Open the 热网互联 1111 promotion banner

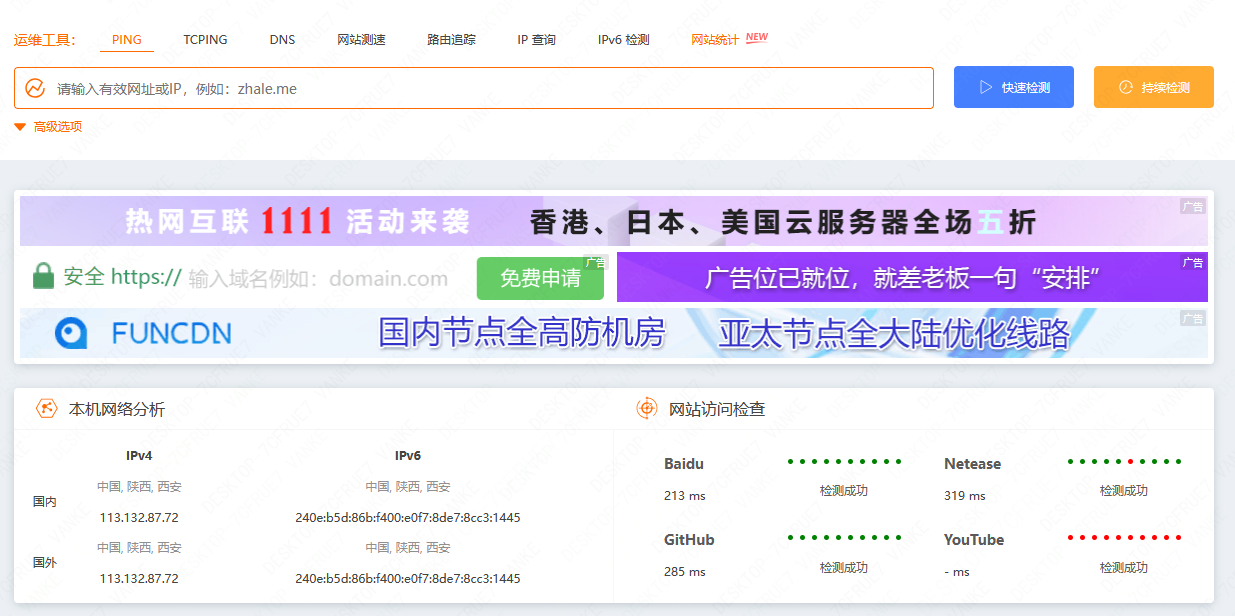pos(613,221)
